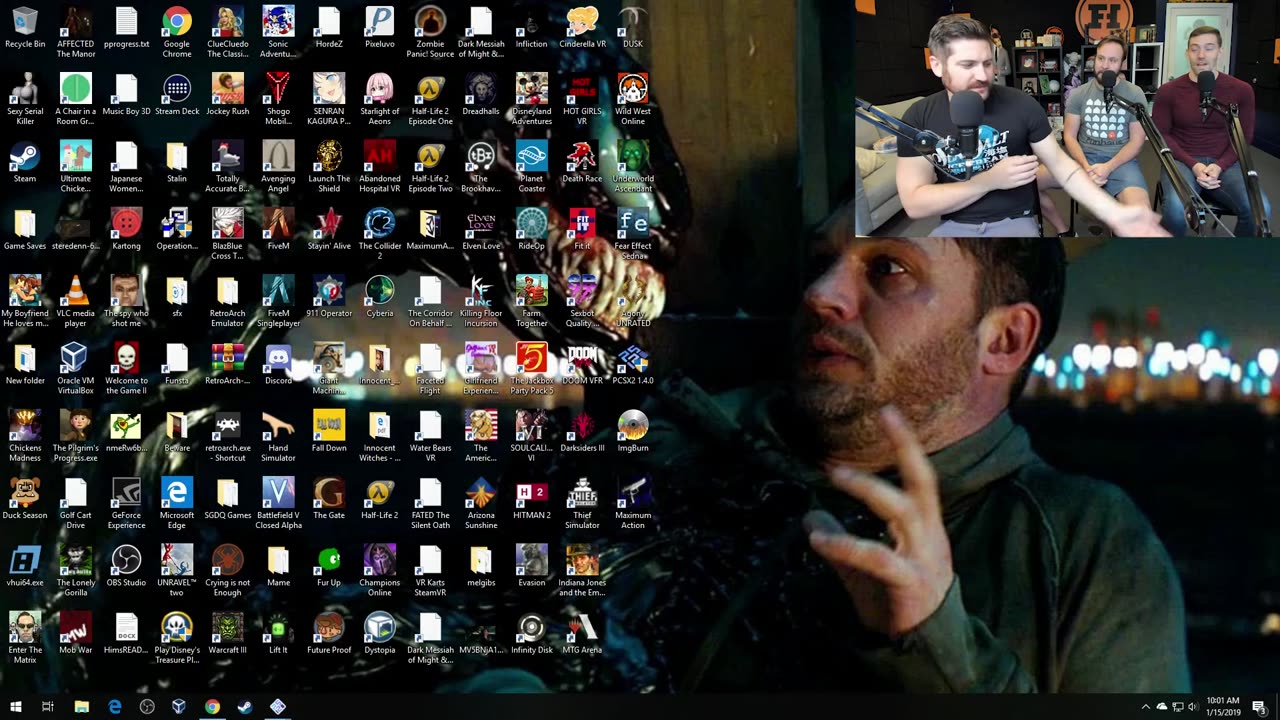Viewport: 1280px width, 720px height.
Task: Launch Battlefield V Closed Alpha icon
Action: click(278, 504)
